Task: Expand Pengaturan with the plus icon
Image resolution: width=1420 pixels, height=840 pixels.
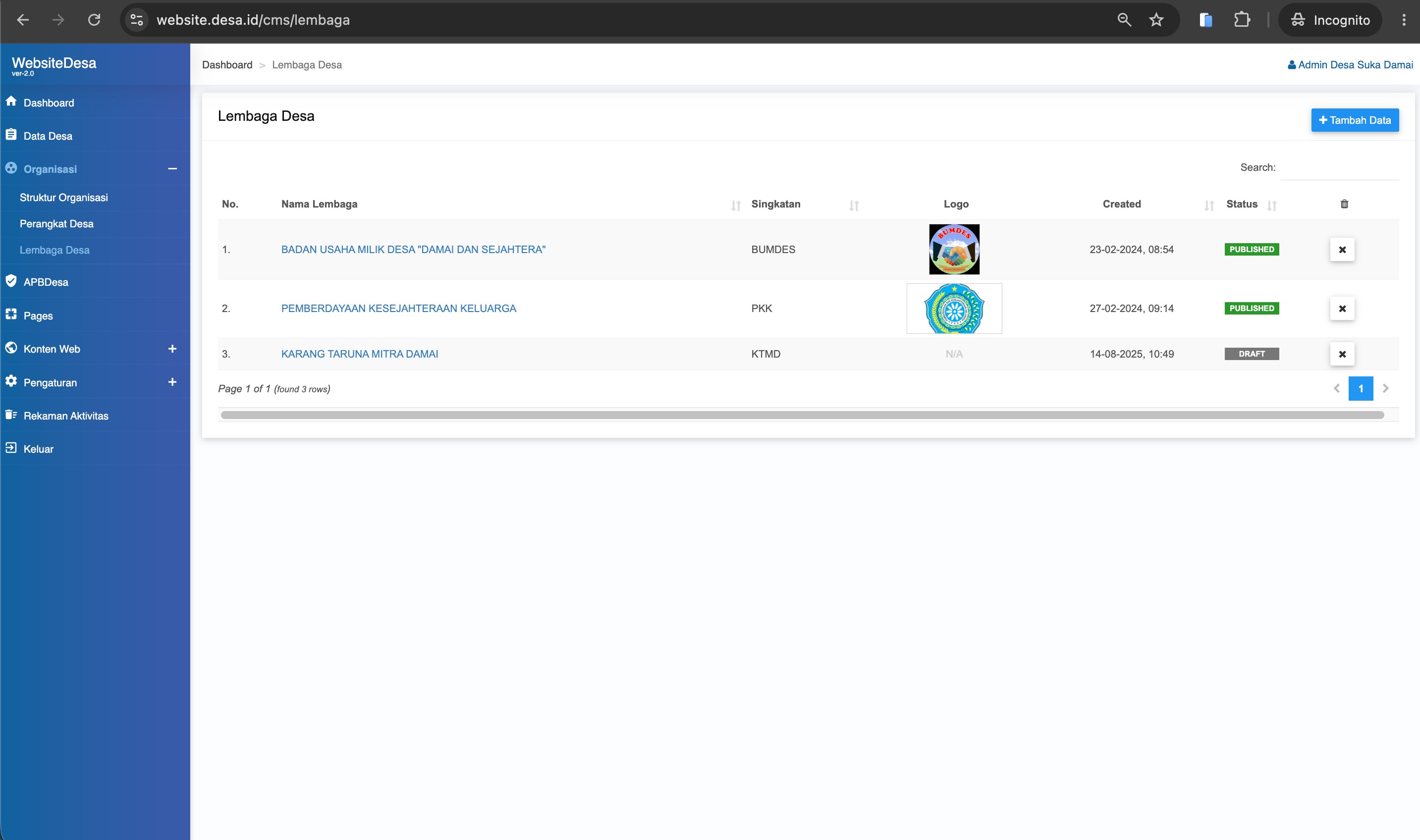Action: pos(172,382)
